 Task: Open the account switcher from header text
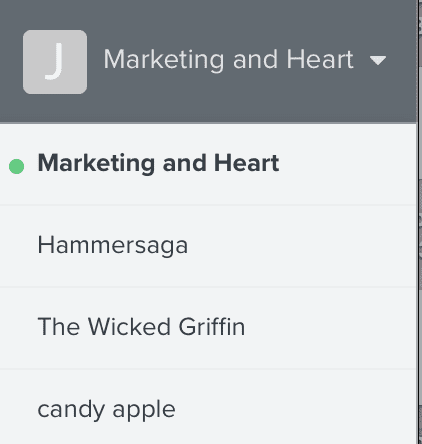coord(228,60)
